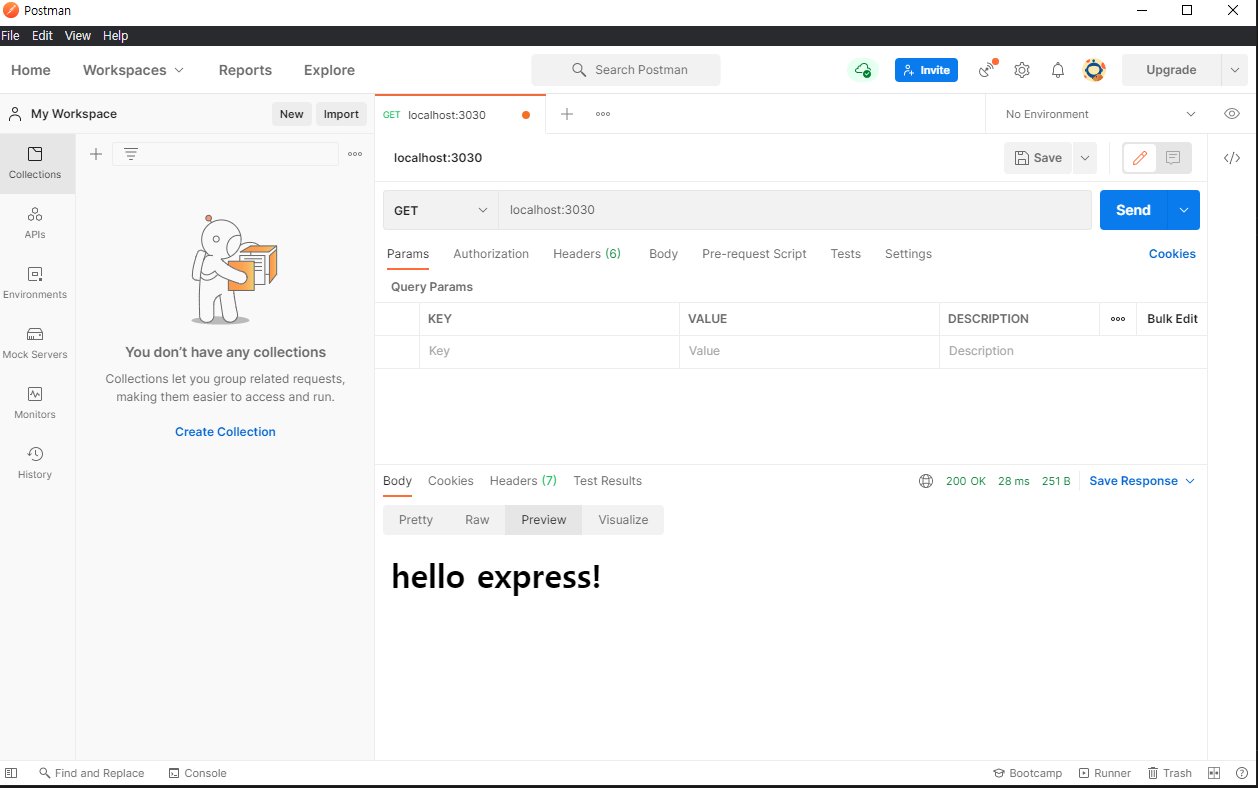Open query params column options ellipsis

pyautogui.click(x=1118, y=319)
